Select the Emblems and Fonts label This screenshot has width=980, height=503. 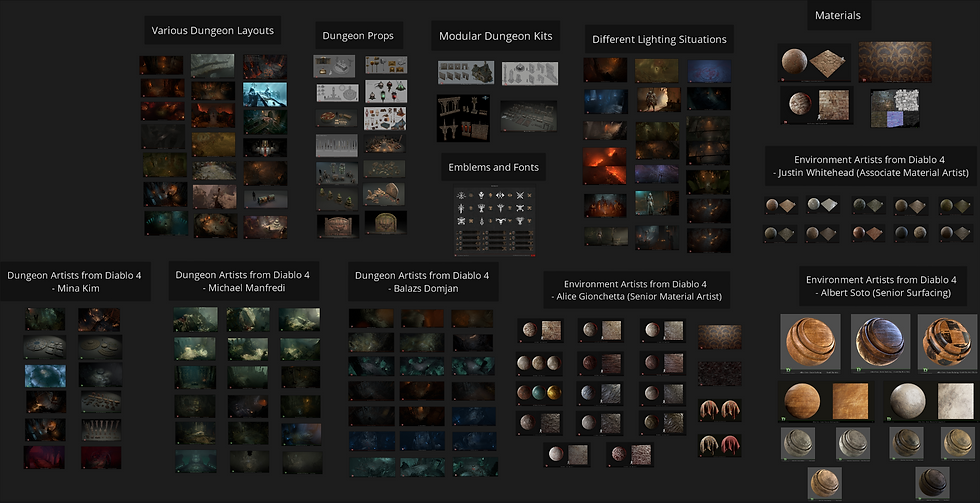(493, 167)
